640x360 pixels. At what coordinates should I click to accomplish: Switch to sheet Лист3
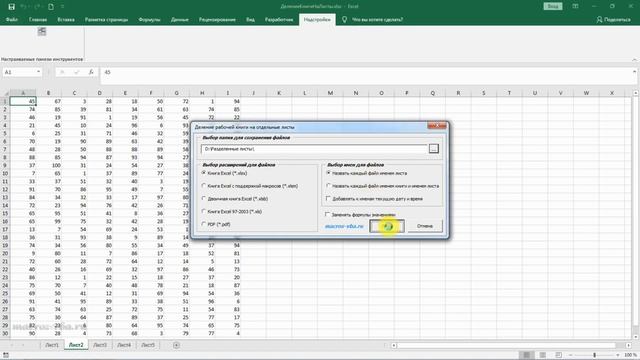click(100, 345)
